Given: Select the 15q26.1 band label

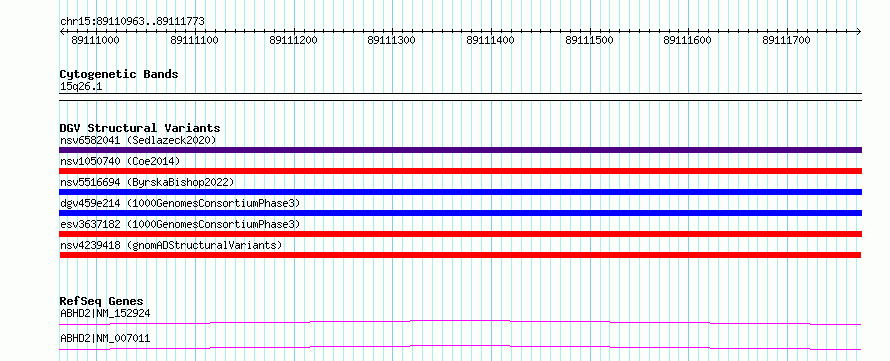Looking at the screenshot, I should pos(81,87).
